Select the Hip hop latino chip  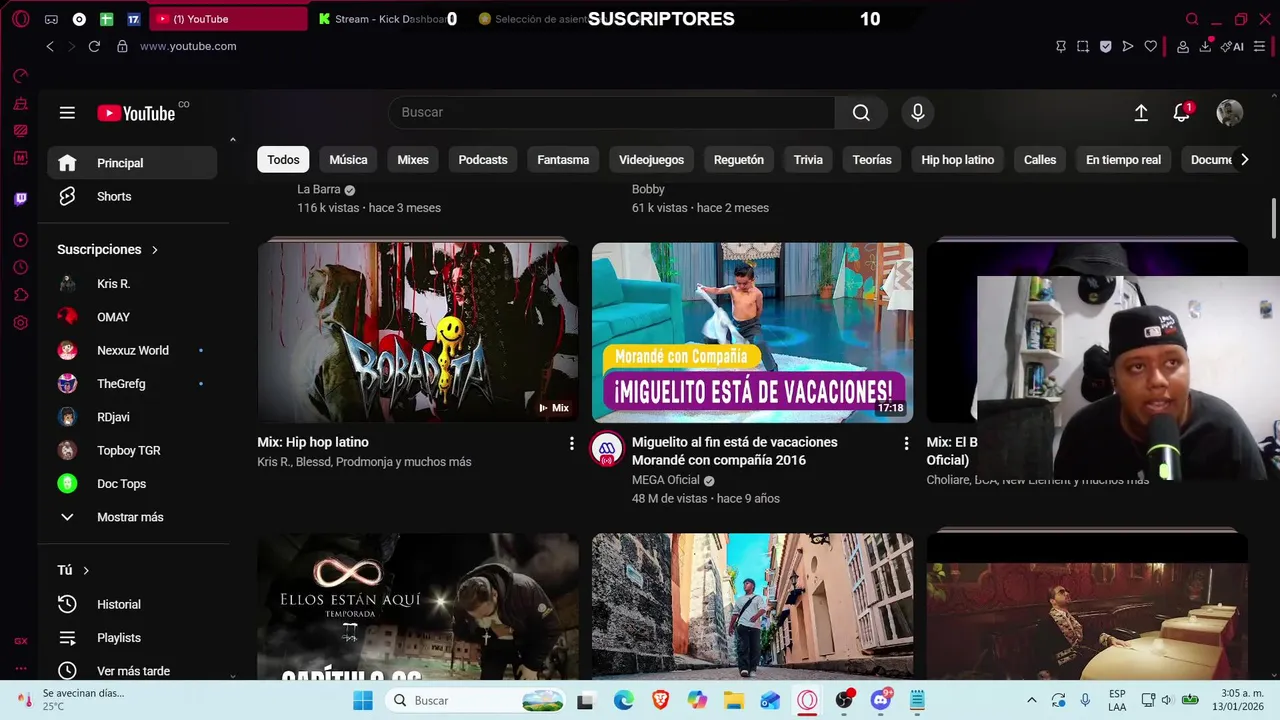tap(957, 160)
